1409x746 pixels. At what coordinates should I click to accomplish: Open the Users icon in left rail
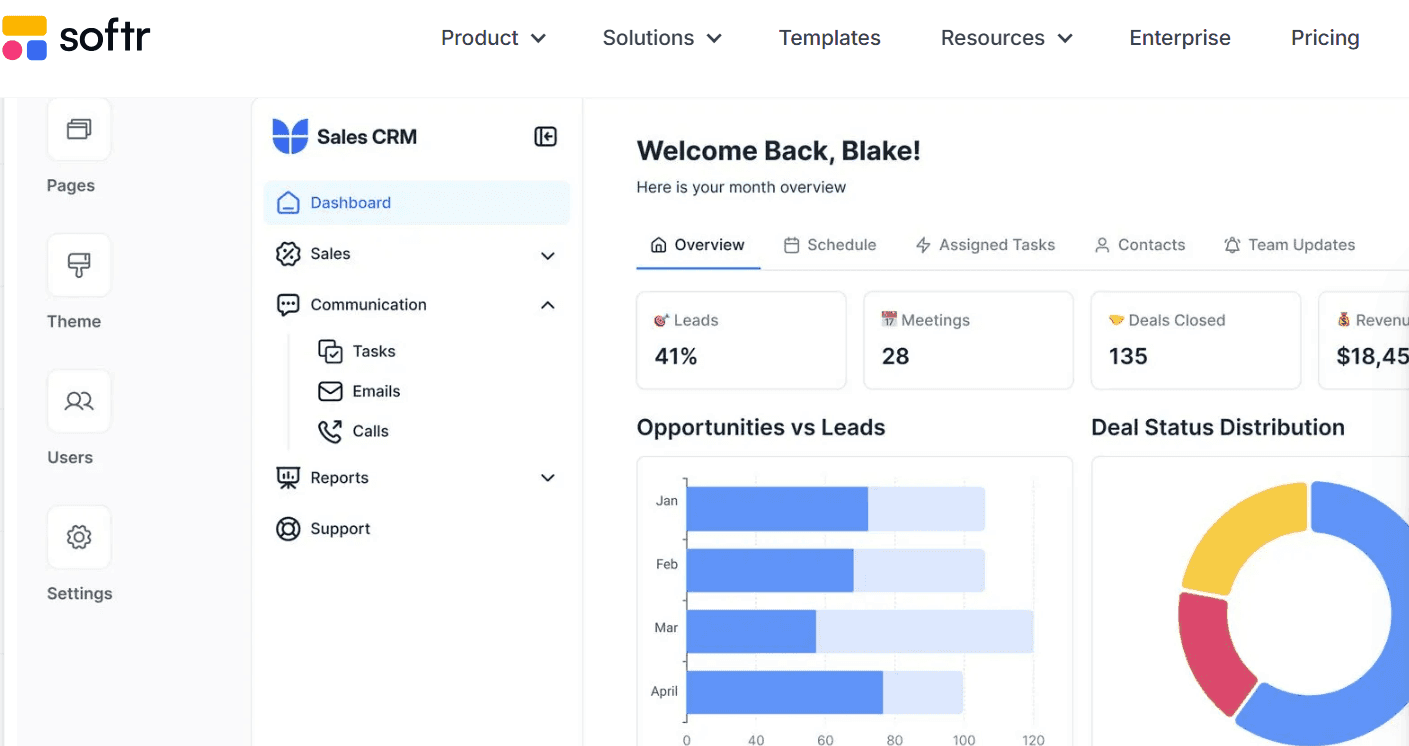click(x=79, y=401)
